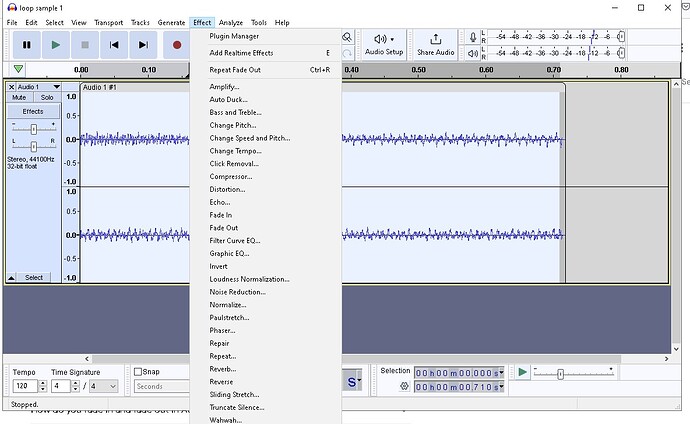Image resolution: width=690 pixels, height=424 pixels.
Task: Open the Help menu
Action: coord(282,22)
